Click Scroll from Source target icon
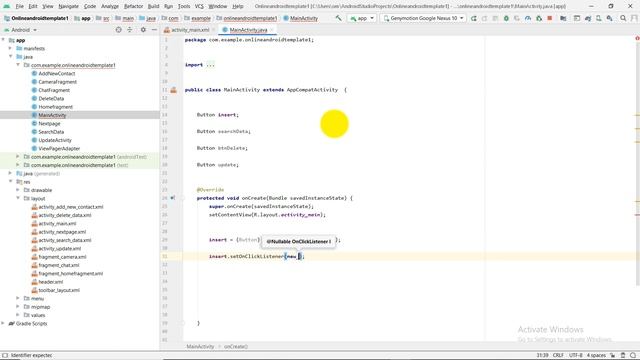Screen dimensions: 640x360 coord(118,30)
